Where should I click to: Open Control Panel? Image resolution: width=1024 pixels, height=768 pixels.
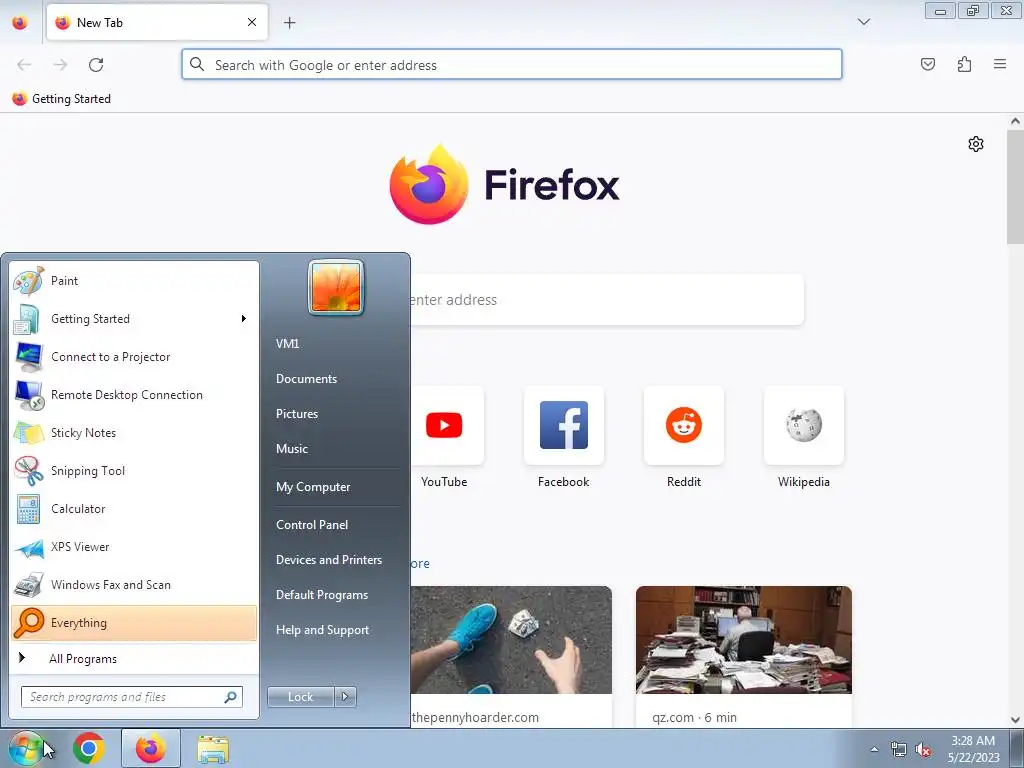point(312,524)
